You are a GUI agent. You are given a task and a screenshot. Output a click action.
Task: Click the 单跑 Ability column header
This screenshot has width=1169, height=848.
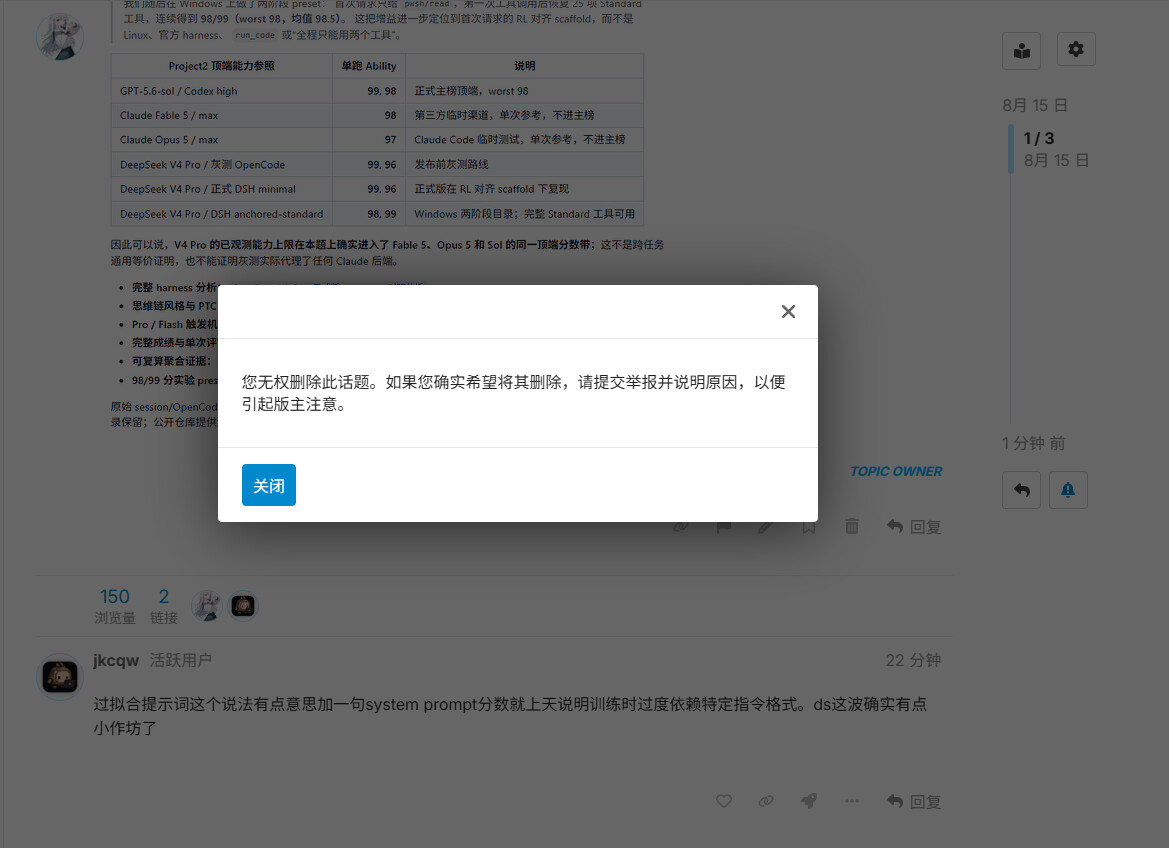tap(369, 66)
